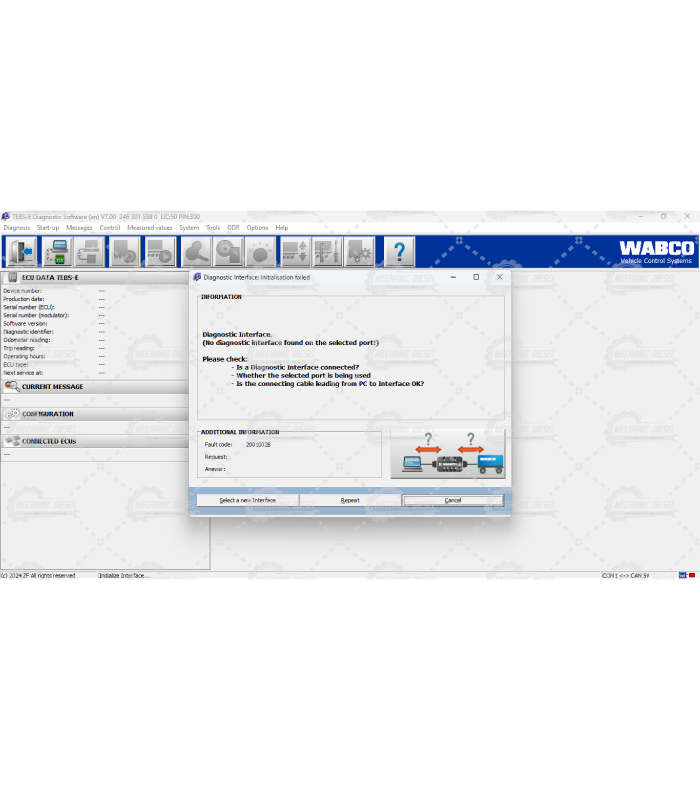
Task: Expand the Configuration panel header
Action: tap(47, 414)
